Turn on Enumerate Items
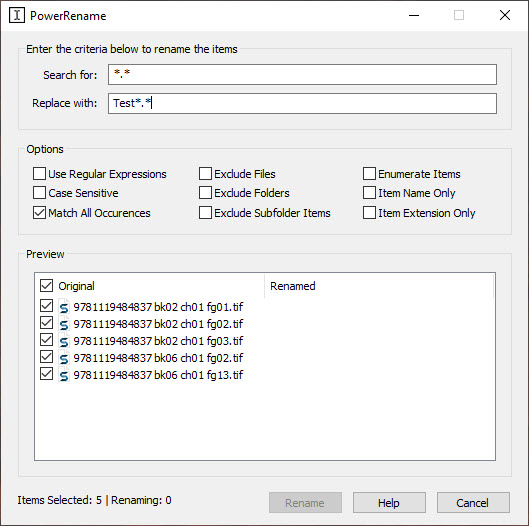This screenshot has width=529, height=526. click(x=369, y=174)
